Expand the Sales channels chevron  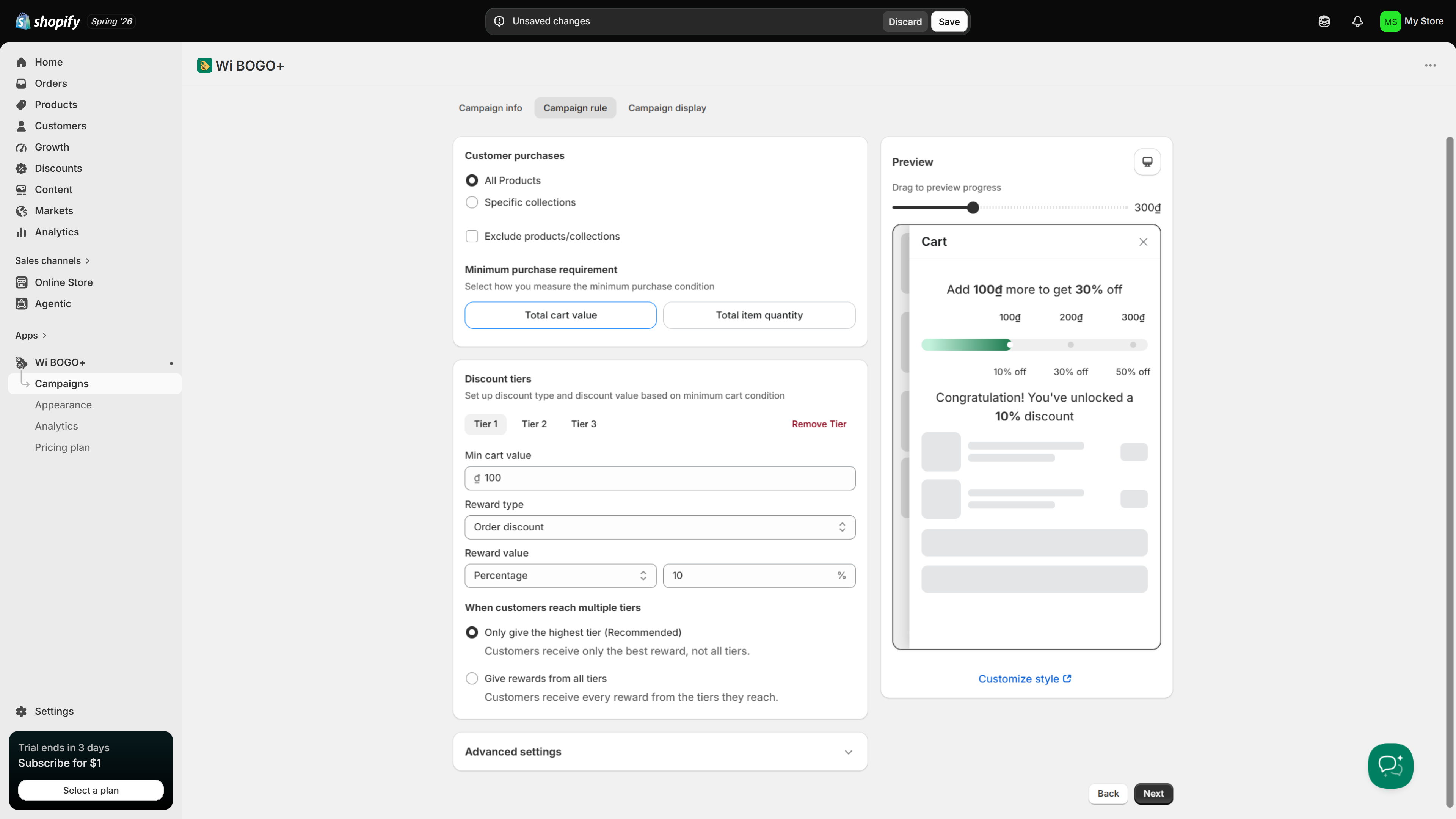[88, 261]
